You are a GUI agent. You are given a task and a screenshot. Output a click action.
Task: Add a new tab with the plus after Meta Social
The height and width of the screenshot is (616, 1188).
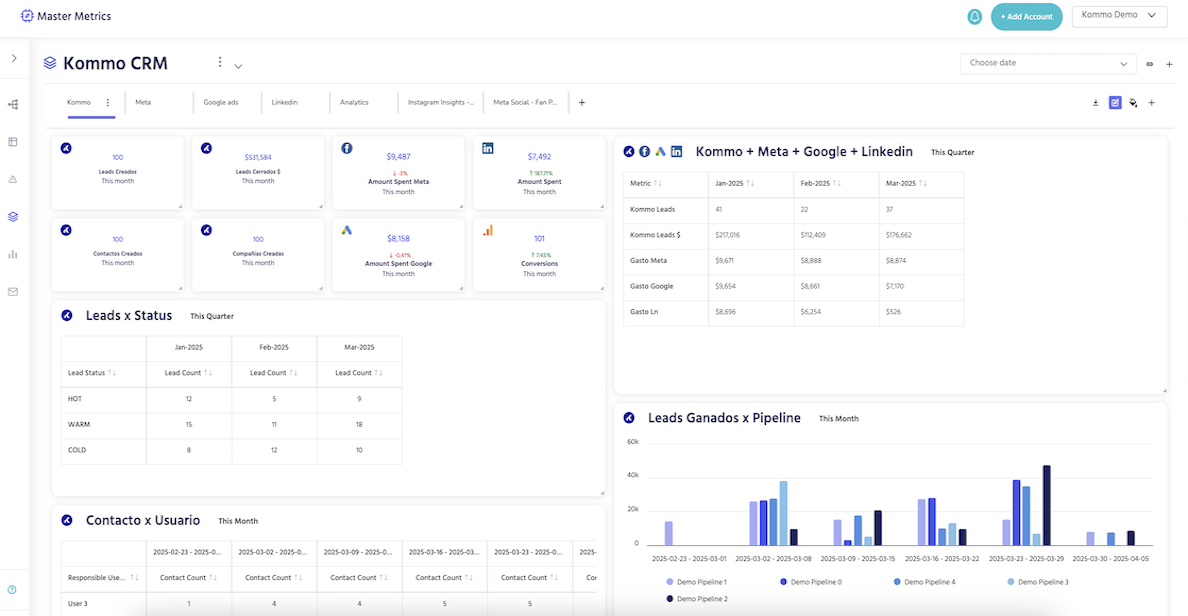tap(582, 102)
